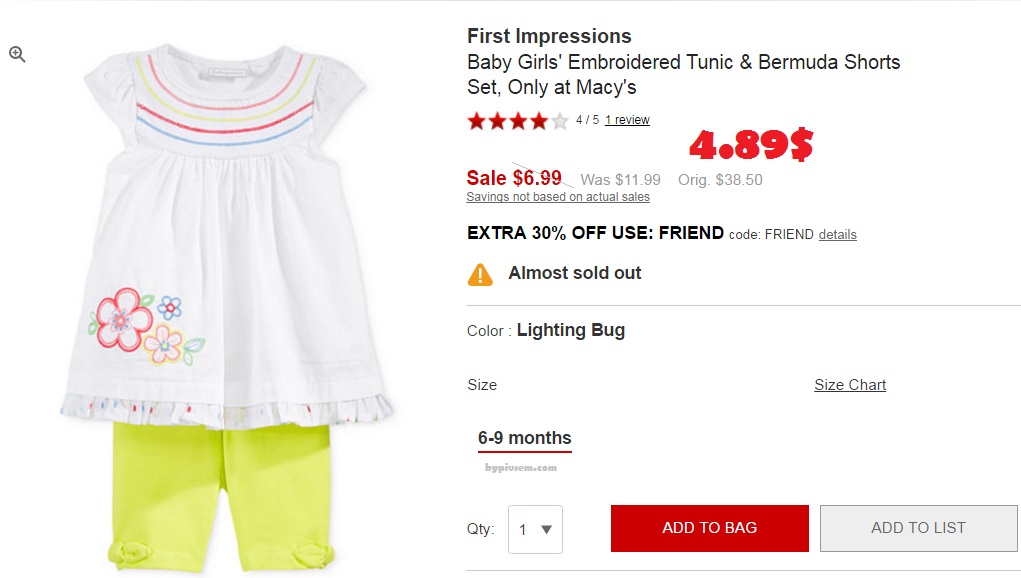Click the Sale $6.99 price
1021x578 pixels.
coord(514,178)
